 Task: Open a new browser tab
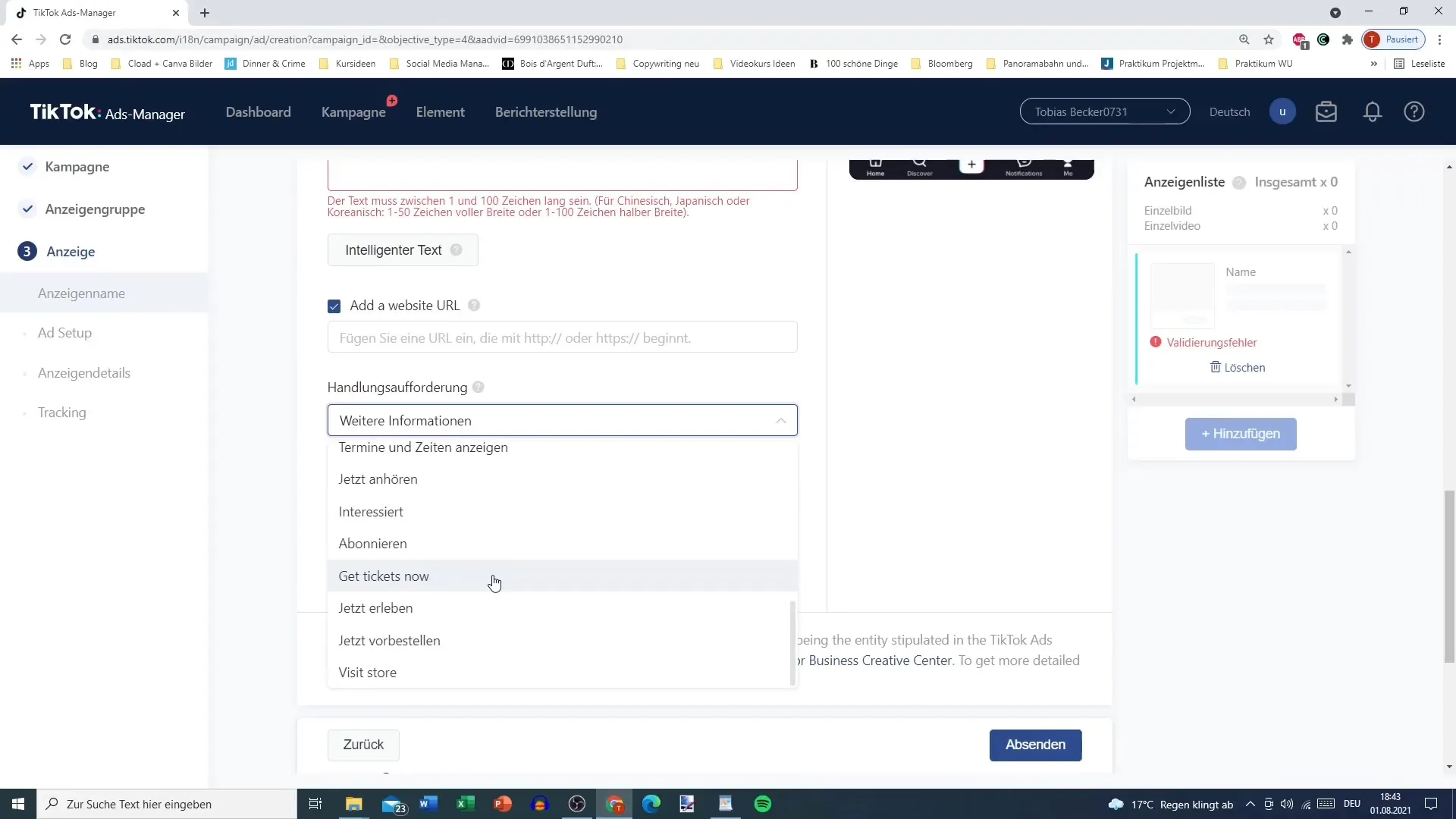(205, 13)
